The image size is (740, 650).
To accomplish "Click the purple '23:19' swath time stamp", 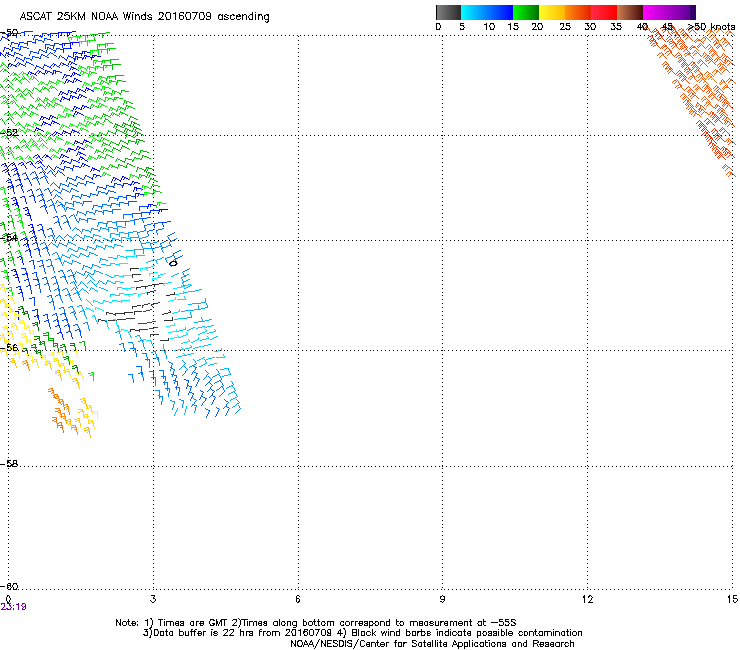I will tap(13, 607).
